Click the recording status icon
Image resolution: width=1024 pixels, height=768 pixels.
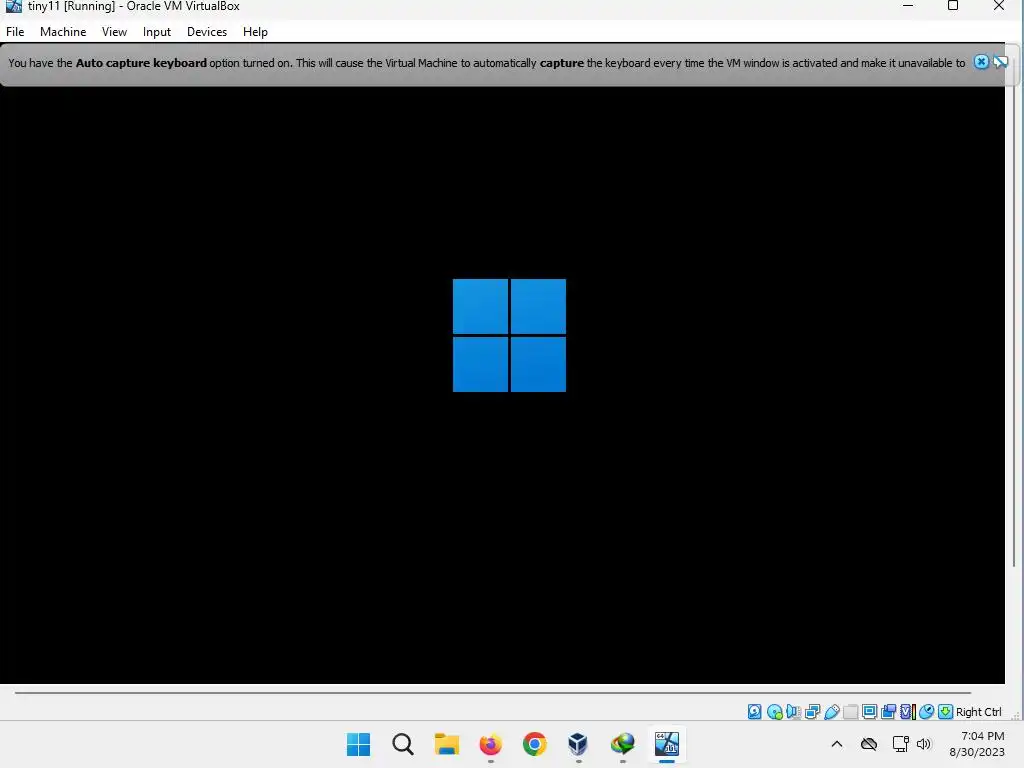pyautogui.click(x=888, y=711)
